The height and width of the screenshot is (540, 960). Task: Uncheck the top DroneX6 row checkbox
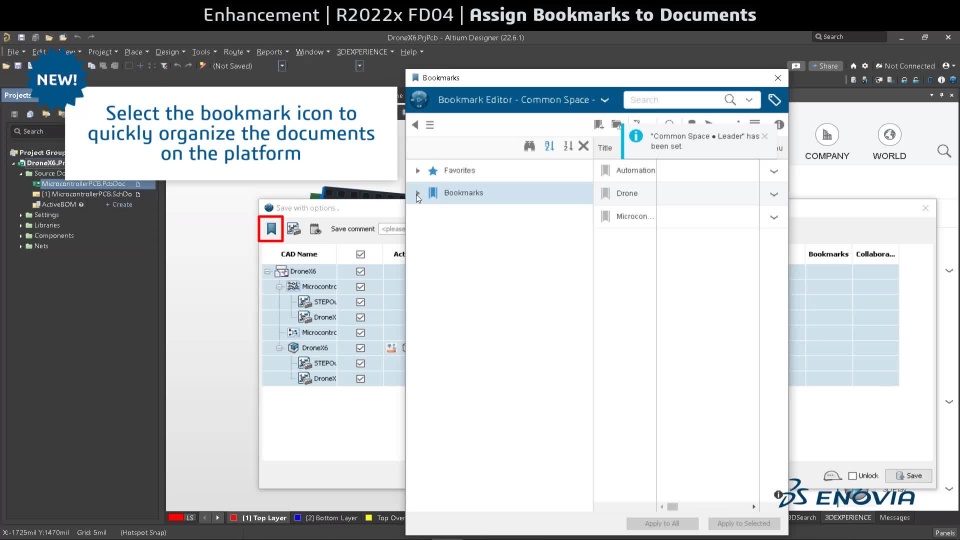point(361,271)
